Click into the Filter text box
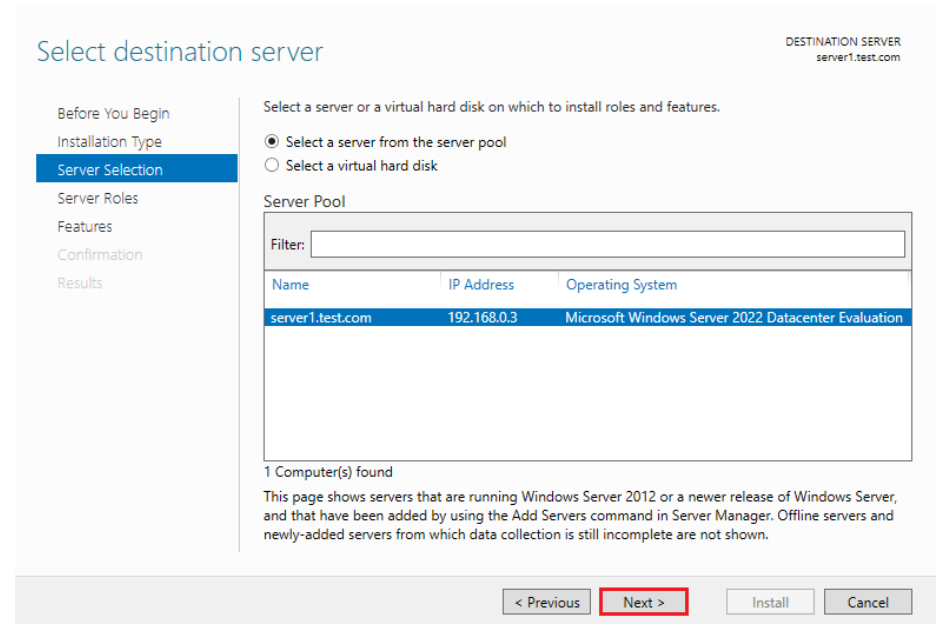Screen dimensions: 945x627 click(x=607, y=244)
